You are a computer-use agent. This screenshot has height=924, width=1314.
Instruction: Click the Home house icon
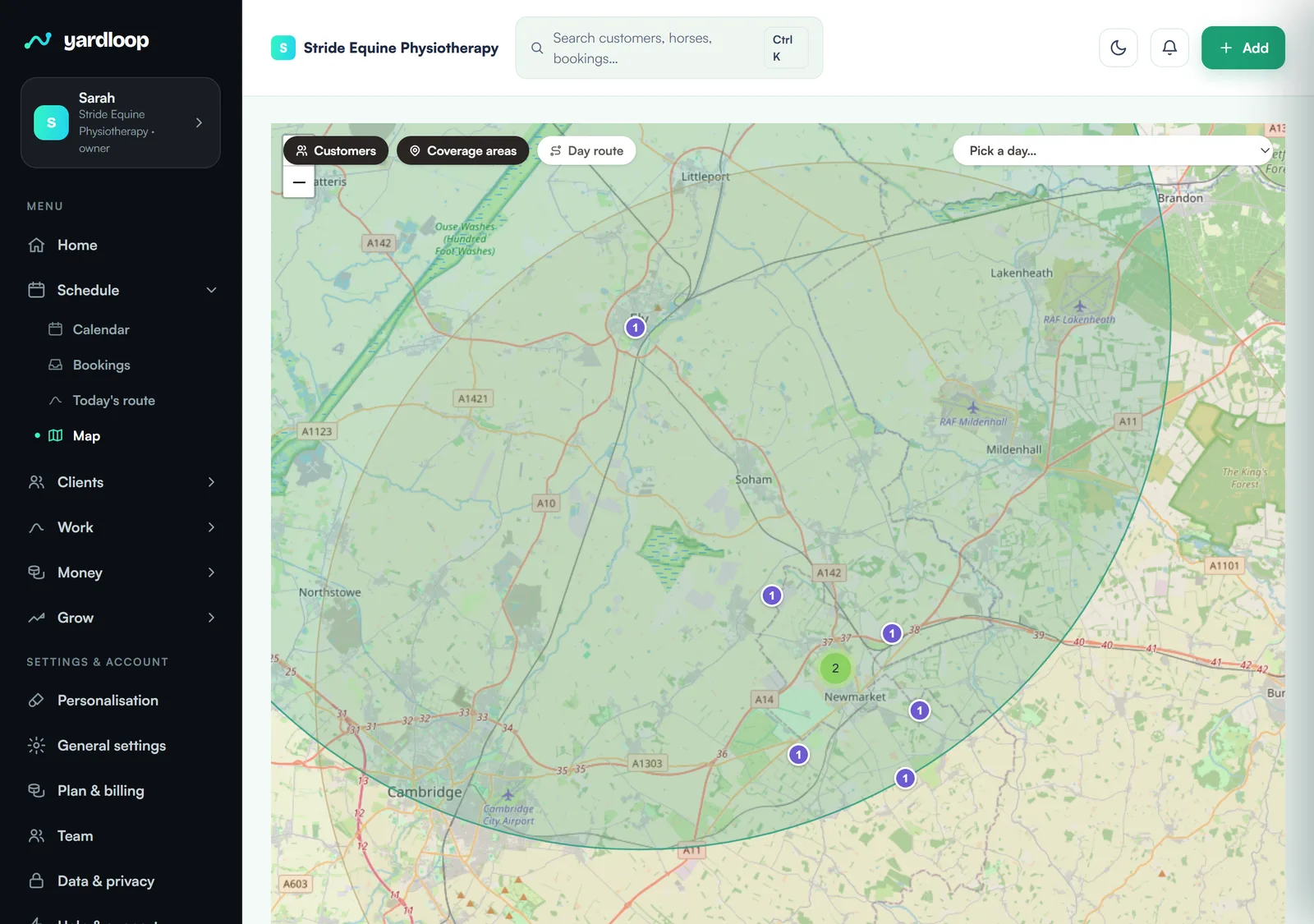[36, 245]
